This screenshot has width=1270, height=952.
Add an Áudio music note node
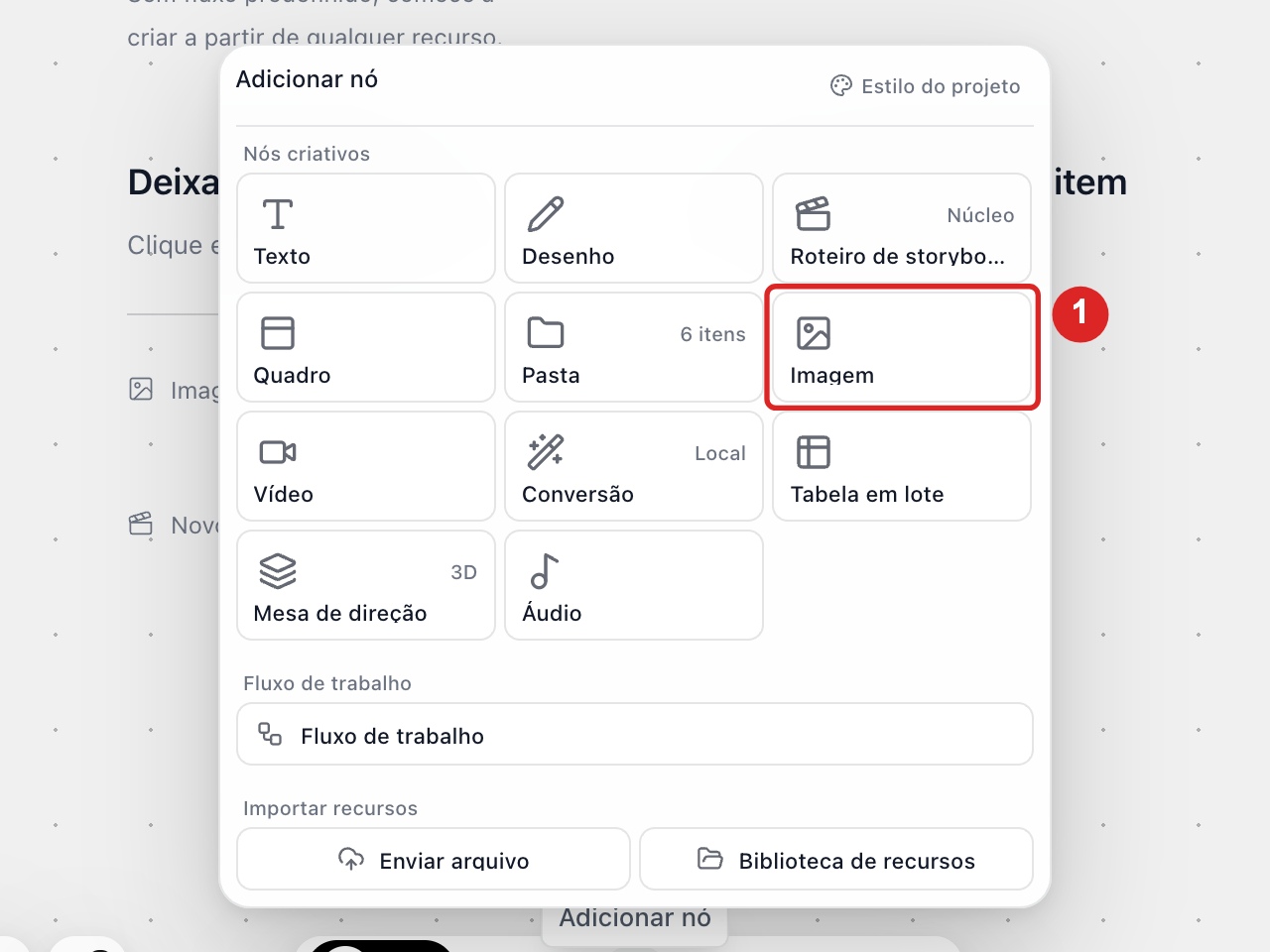point(634,585)
